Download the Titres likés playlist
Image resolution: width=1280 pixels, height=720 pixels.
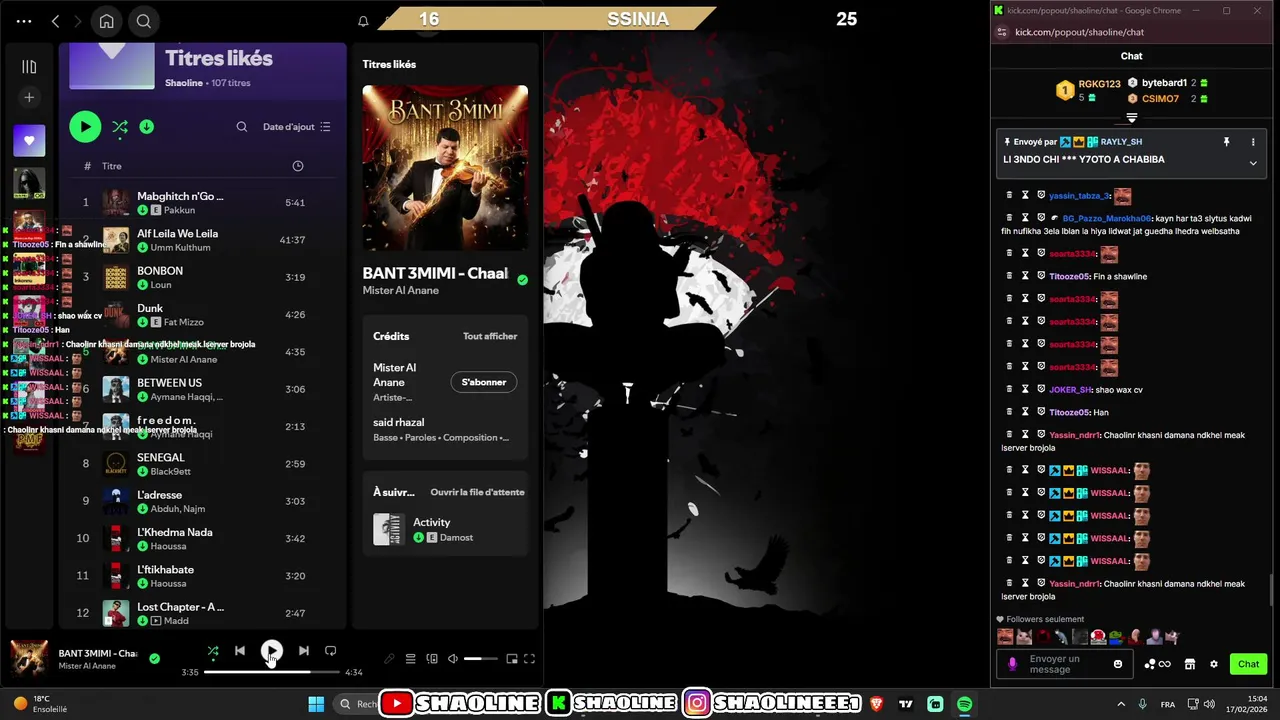[147, 127]
